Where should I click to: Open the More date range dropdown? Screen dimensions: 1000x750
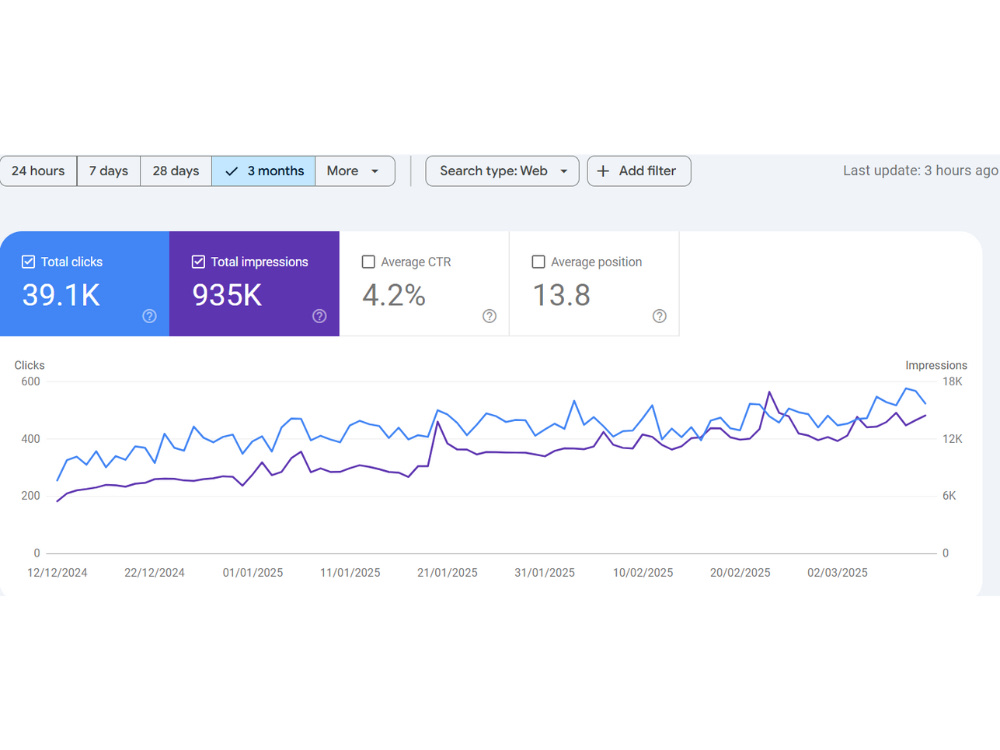(x=355, y=171)
